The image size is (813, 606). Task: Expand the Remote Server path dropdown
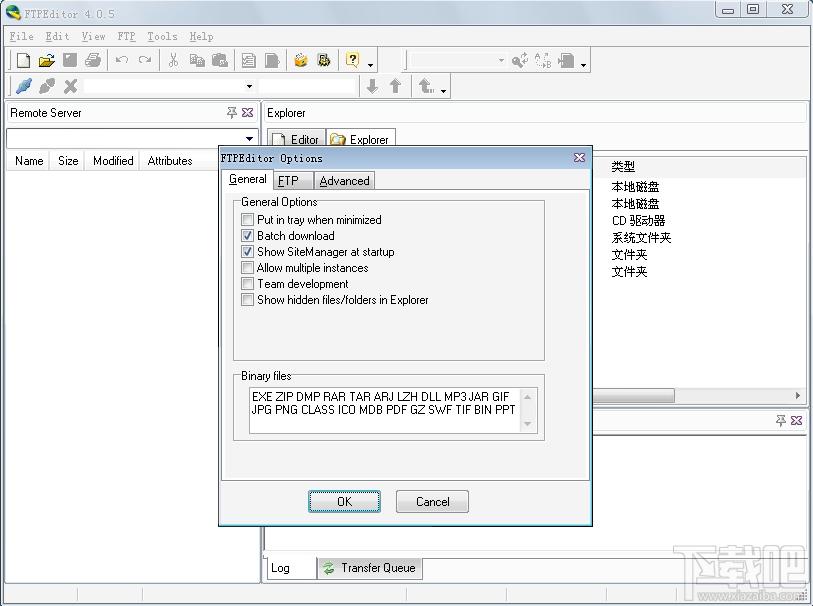pos(249,138)
